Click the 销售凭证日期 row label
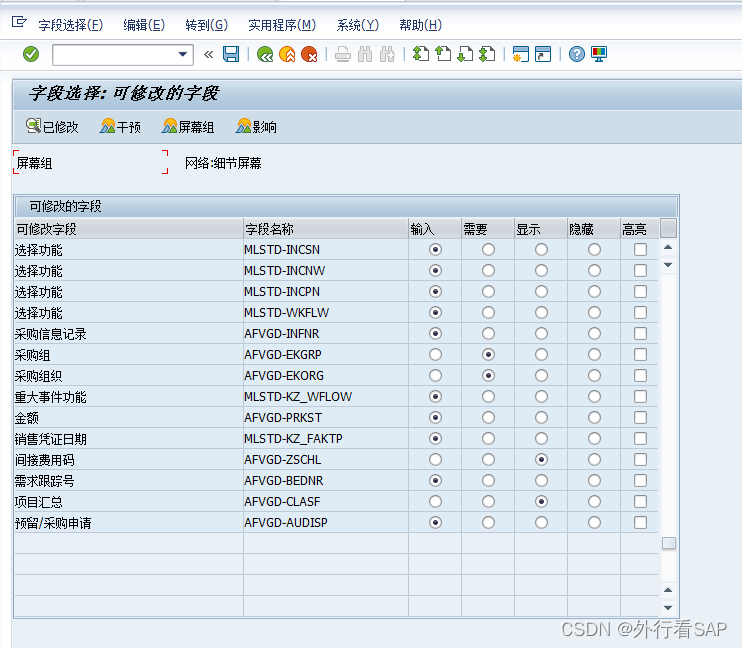The image size is (742, 648). pos(51,439)
